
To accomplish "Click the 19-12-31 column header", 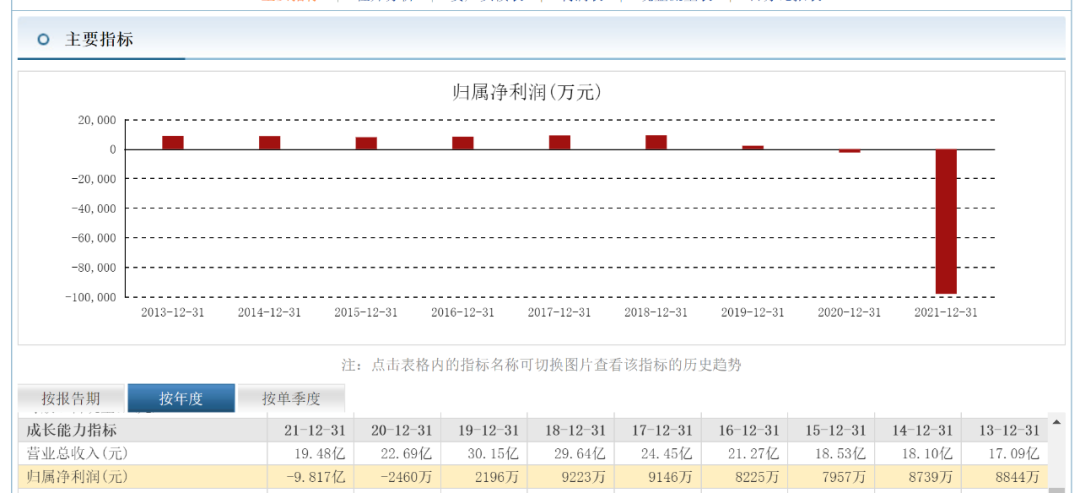I will (x=488, y=430).
